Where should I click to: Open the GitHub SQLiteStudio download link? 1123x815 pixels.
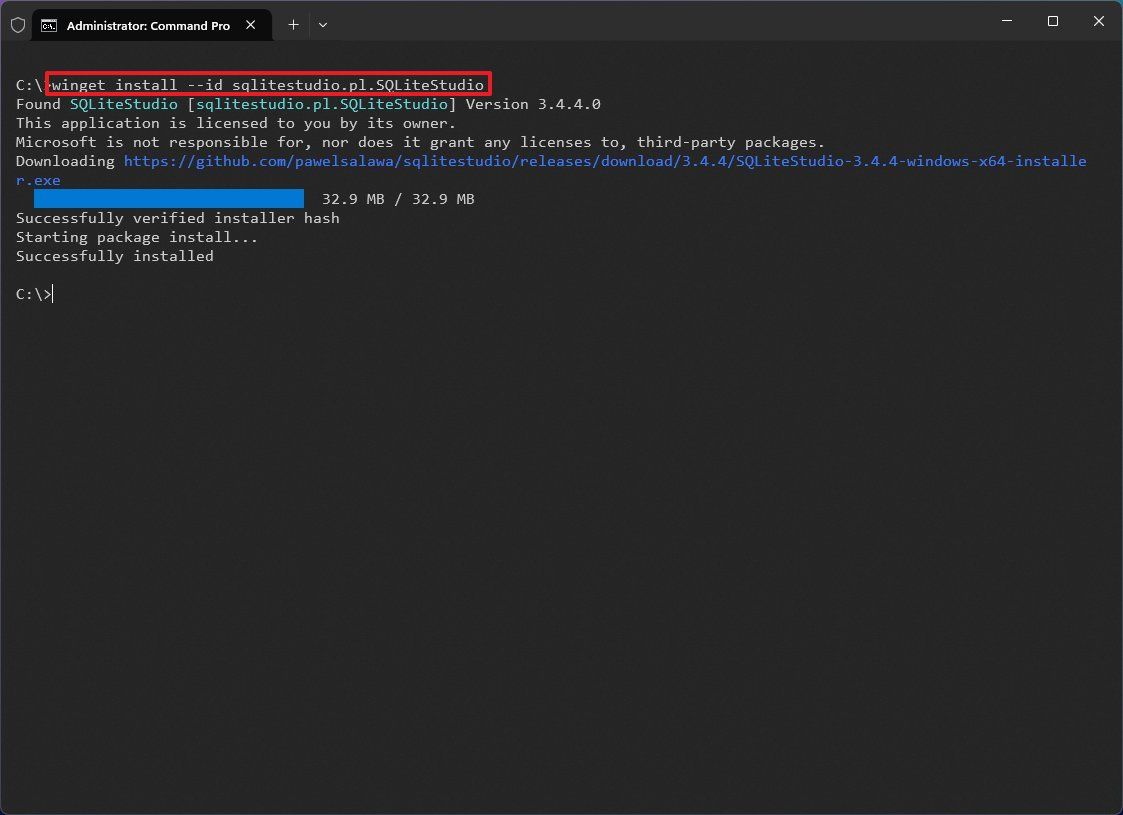point(605,161)
